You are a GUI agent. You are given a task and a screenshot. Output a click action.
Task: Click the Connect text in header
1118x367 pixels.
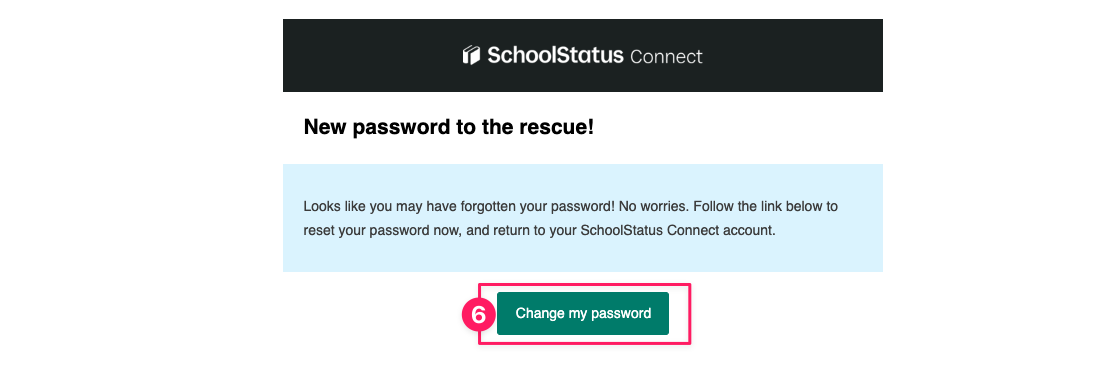pos(667,56)
